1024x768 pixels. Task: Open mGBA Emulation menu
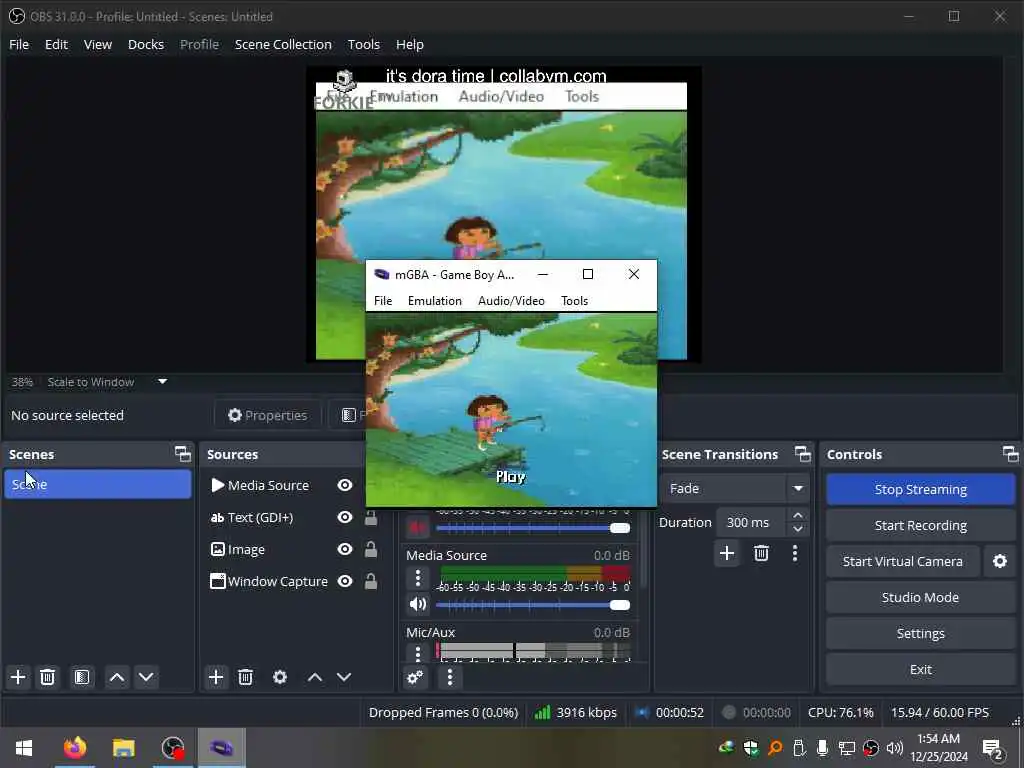[x=434, y=300]
